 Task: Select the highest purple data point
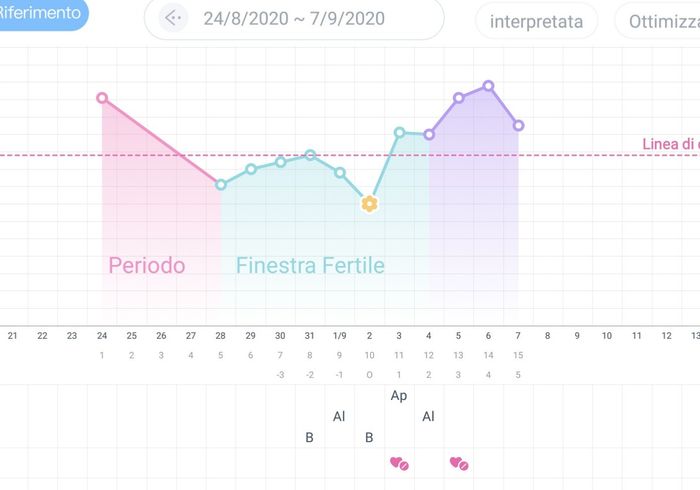click(488, 86)
